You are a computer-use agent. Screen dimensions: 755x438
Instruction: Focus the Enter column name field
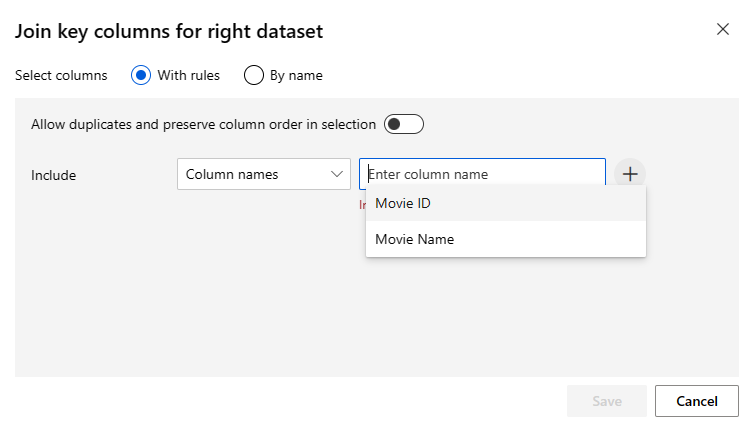tap(482, 174)
